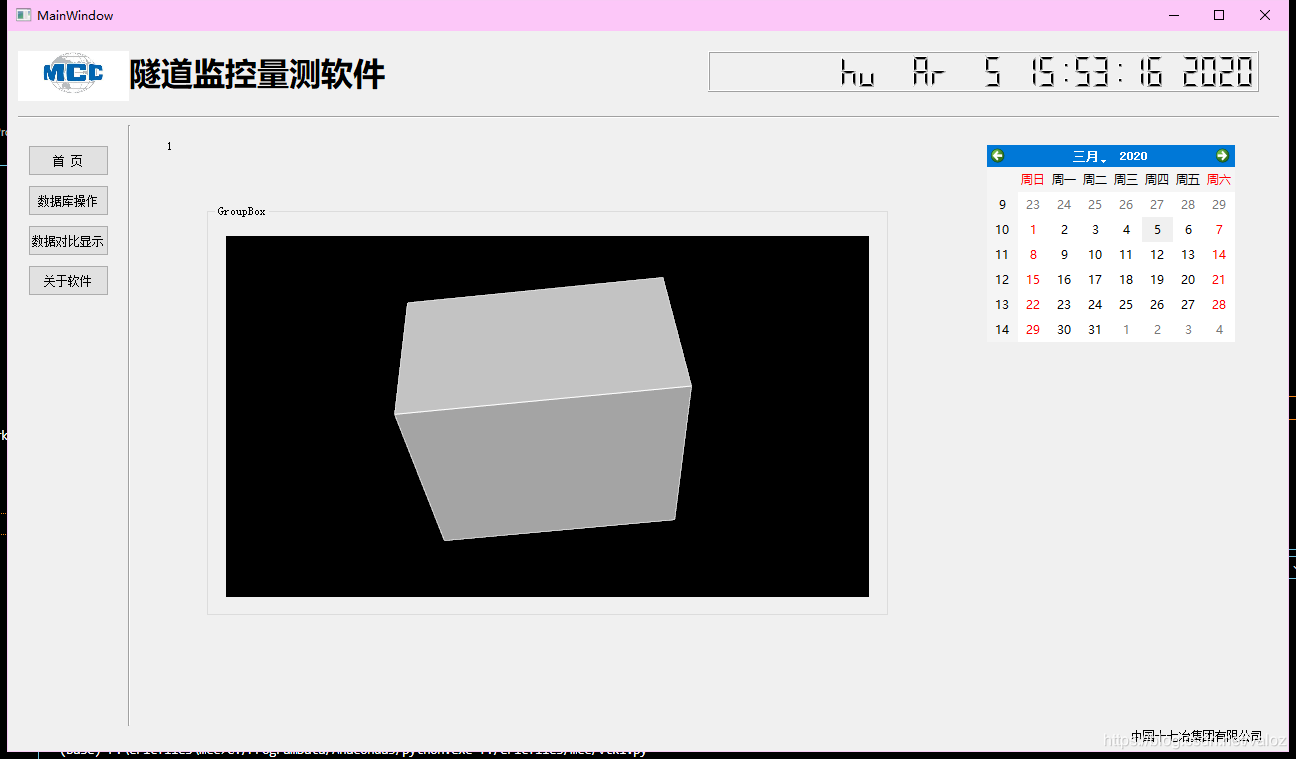Open 数据库操作 database operations

tap(68, 201)
